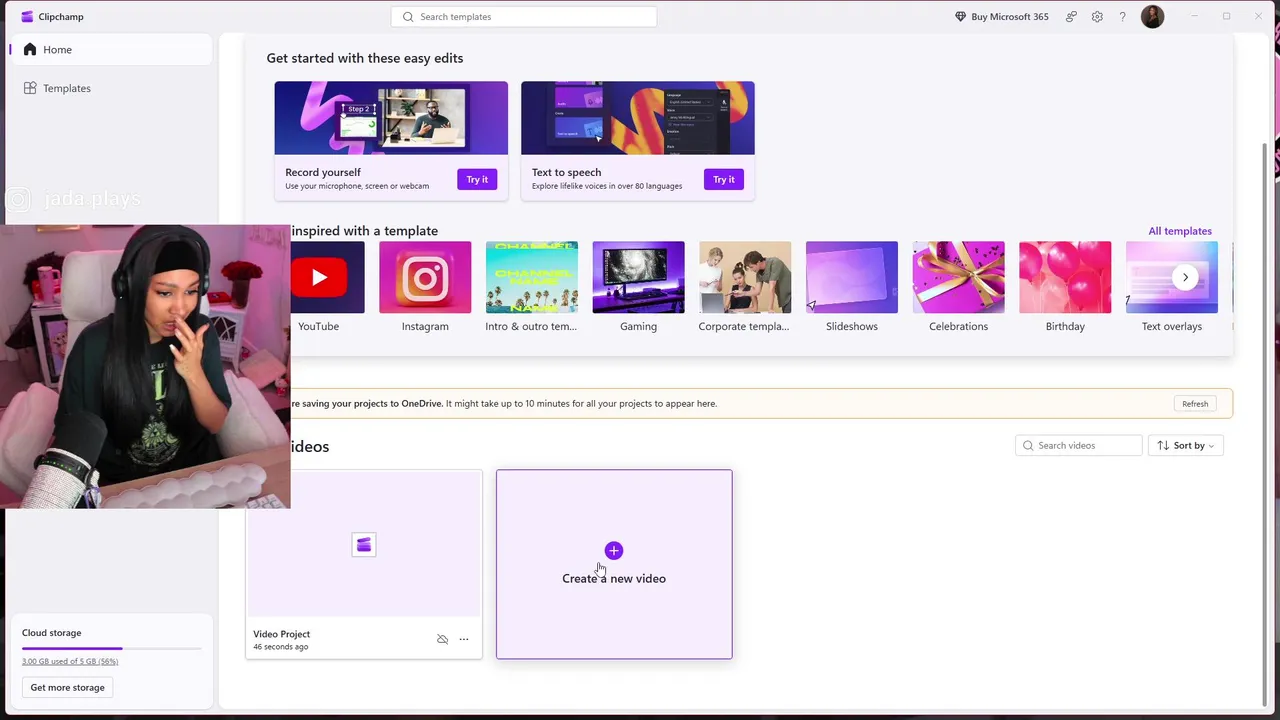
Task: Open the Corporate templates thumbnail
Action: [x=745, y=278]
